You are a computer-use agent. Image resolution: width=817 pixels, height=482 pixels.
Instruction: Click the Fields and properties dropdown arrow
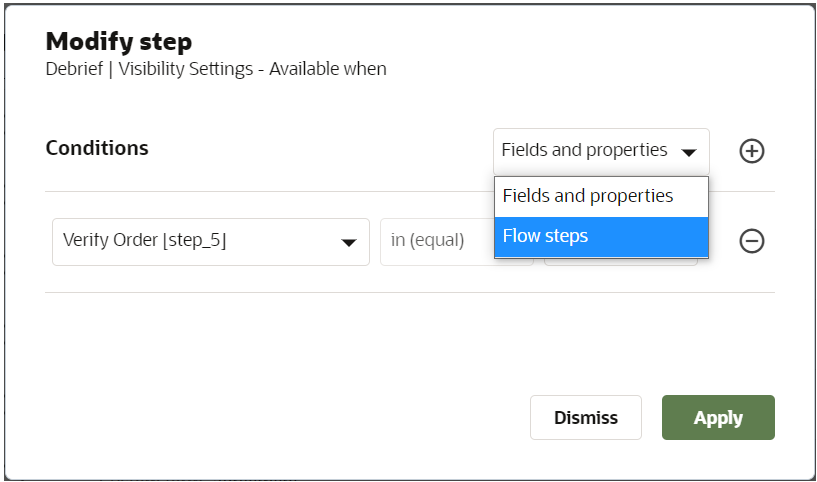[688, 152]
